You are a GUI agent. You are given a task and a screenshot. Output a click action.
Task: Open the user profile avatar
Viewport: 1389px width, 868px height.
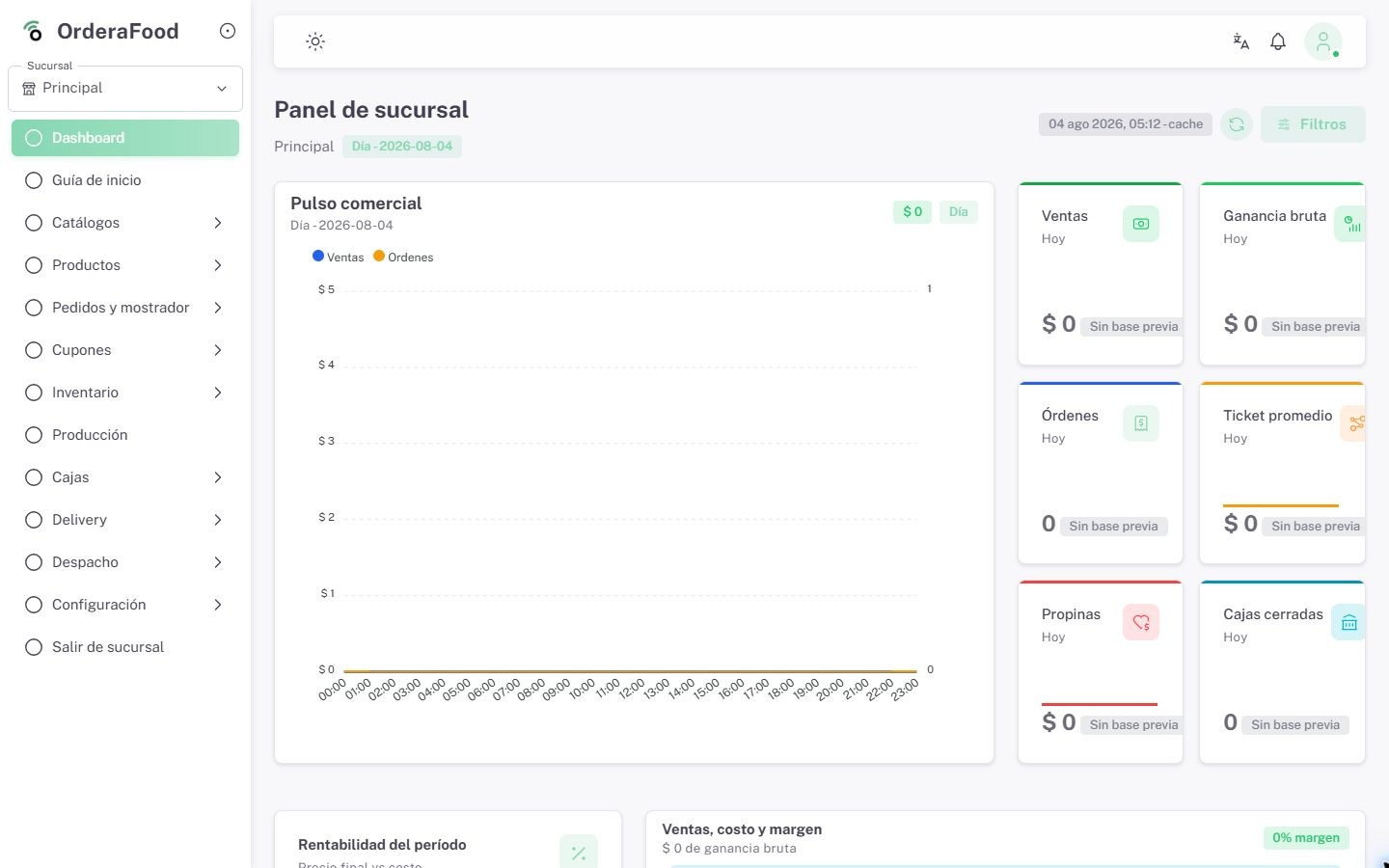tap(1323, 41)
